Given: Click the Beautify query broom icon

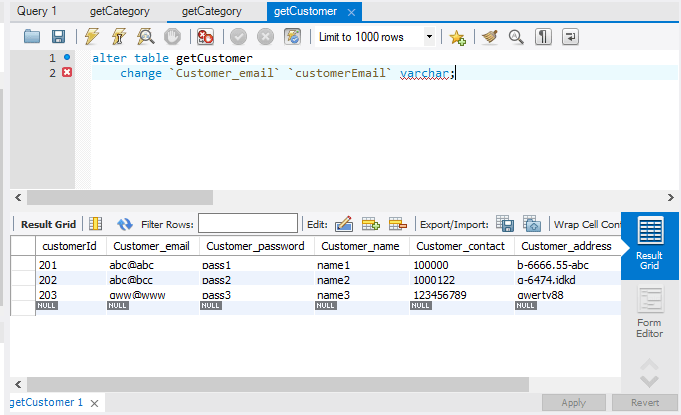Looking at the screenshot, I should (489, 37).
